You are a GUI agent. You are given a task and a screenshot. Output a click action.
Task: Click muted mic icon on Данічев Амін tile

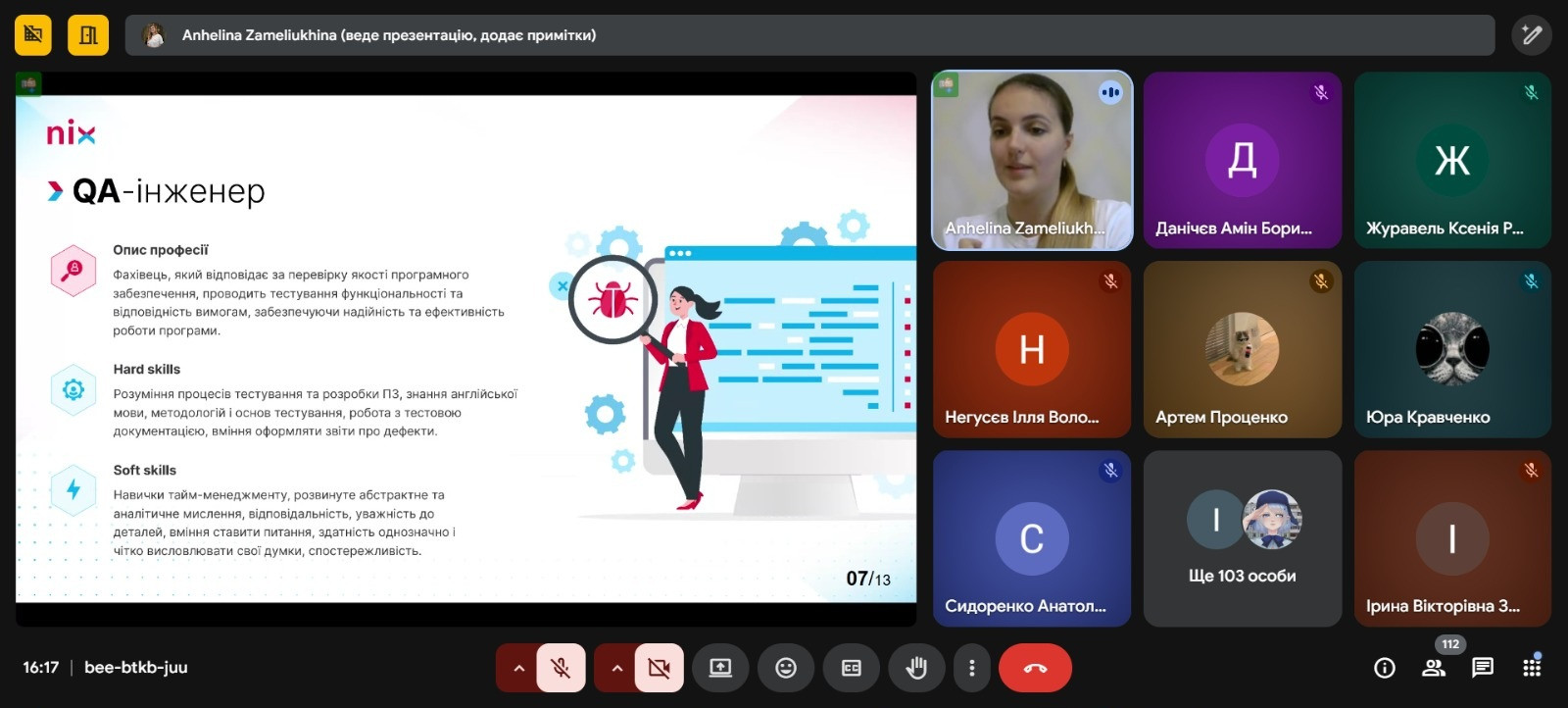pos(1321,92)
